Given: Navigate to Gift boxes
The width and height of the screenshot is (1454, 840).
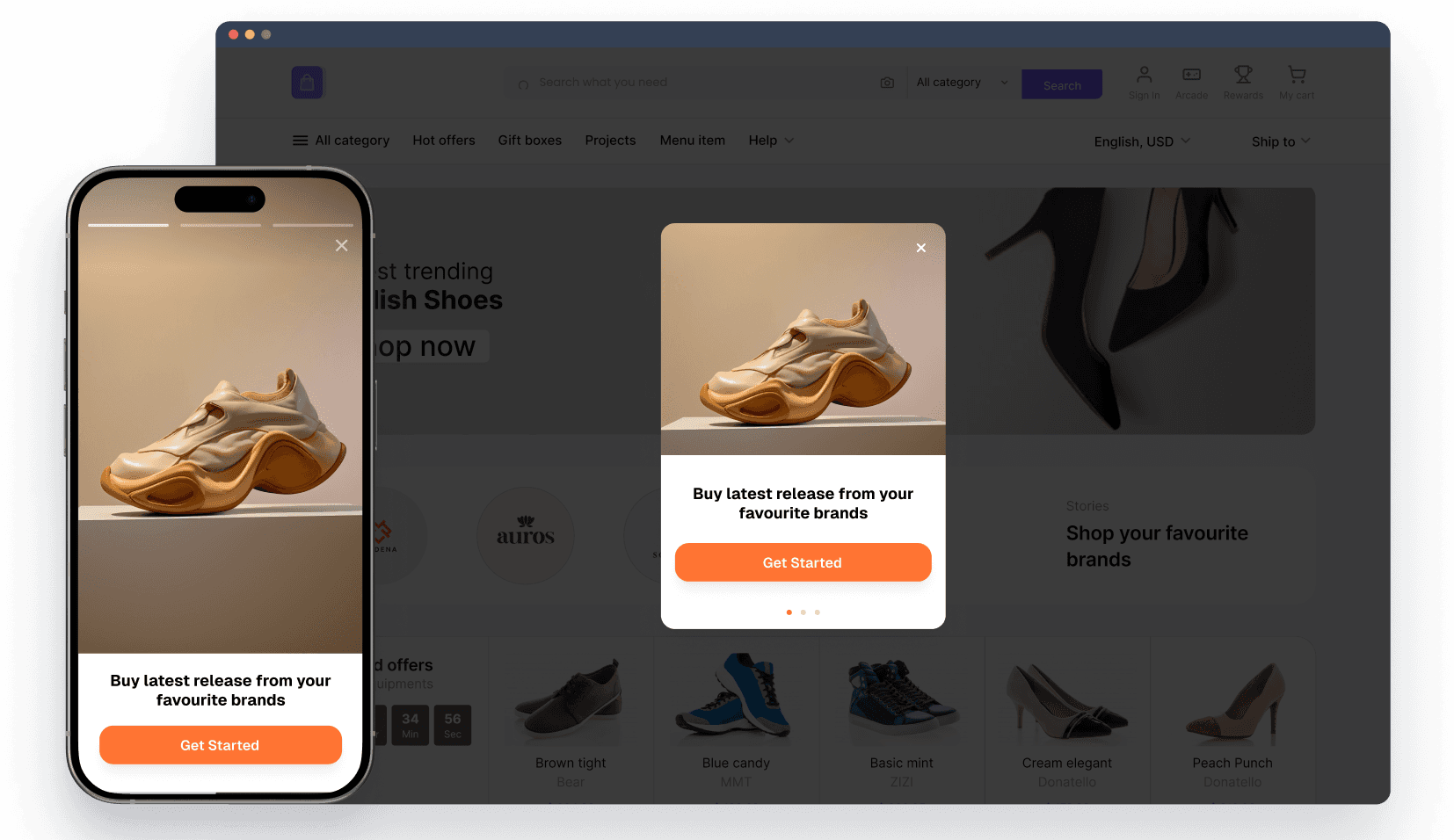Looking at the screenshot, I should click(x=529, y=140).
